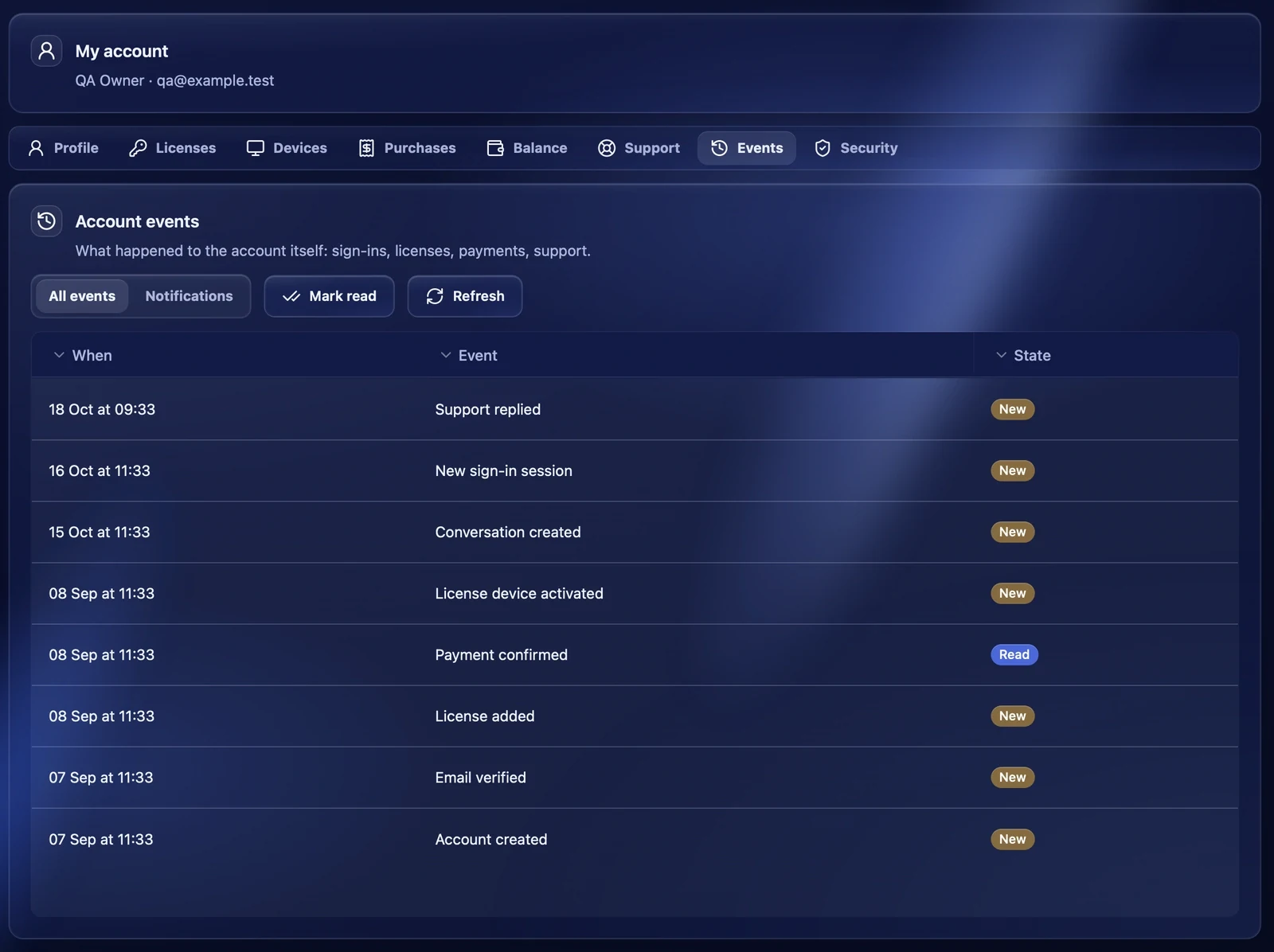Viewport: 1274px width, 952px height.
Task: Click the New badge on Email verified
Action: pyautogui.click(x=1012, y=777)
